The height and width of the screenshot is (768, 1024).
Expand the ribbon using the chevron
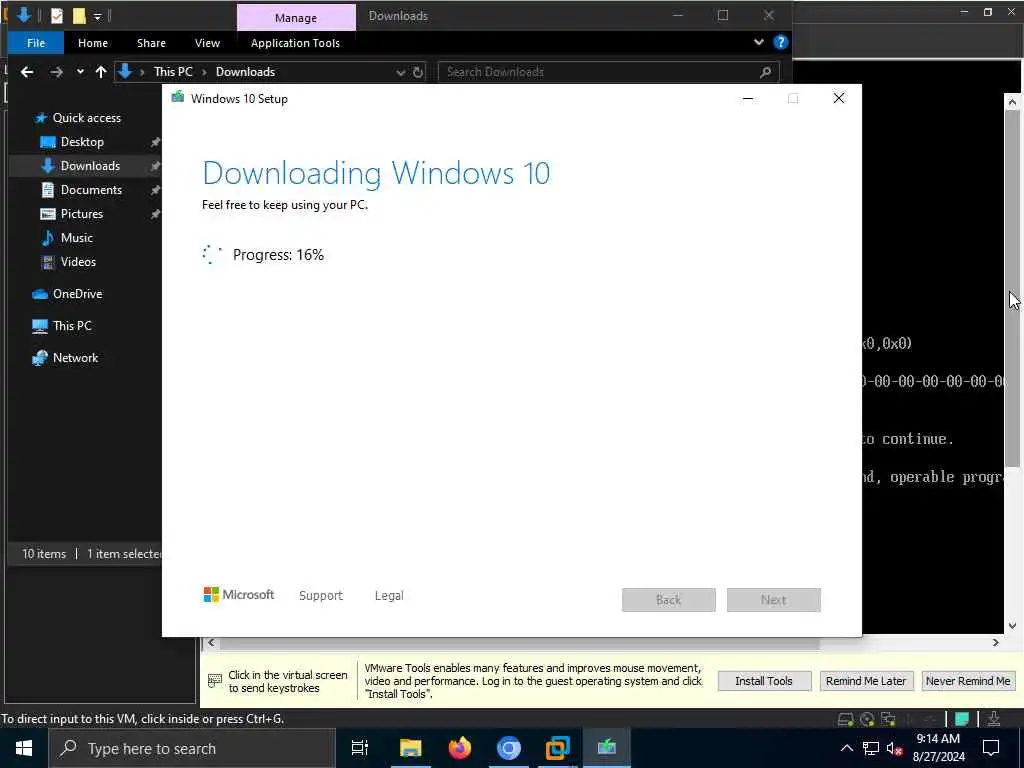pyautogui.click(x=758, y=42)
